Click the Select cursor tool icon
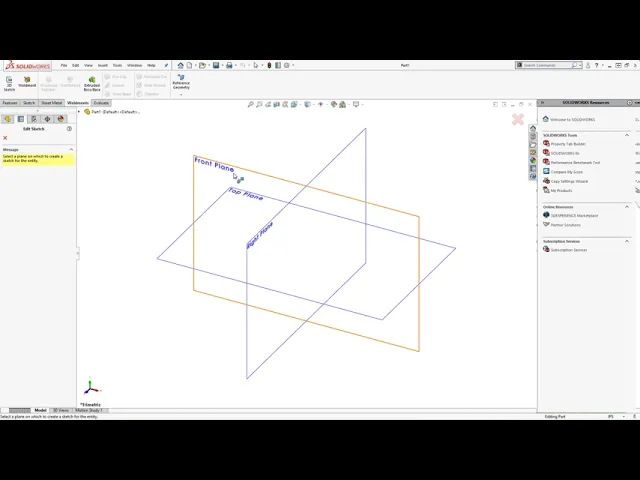This screenshot has height=480, width=640. (256, 65)
